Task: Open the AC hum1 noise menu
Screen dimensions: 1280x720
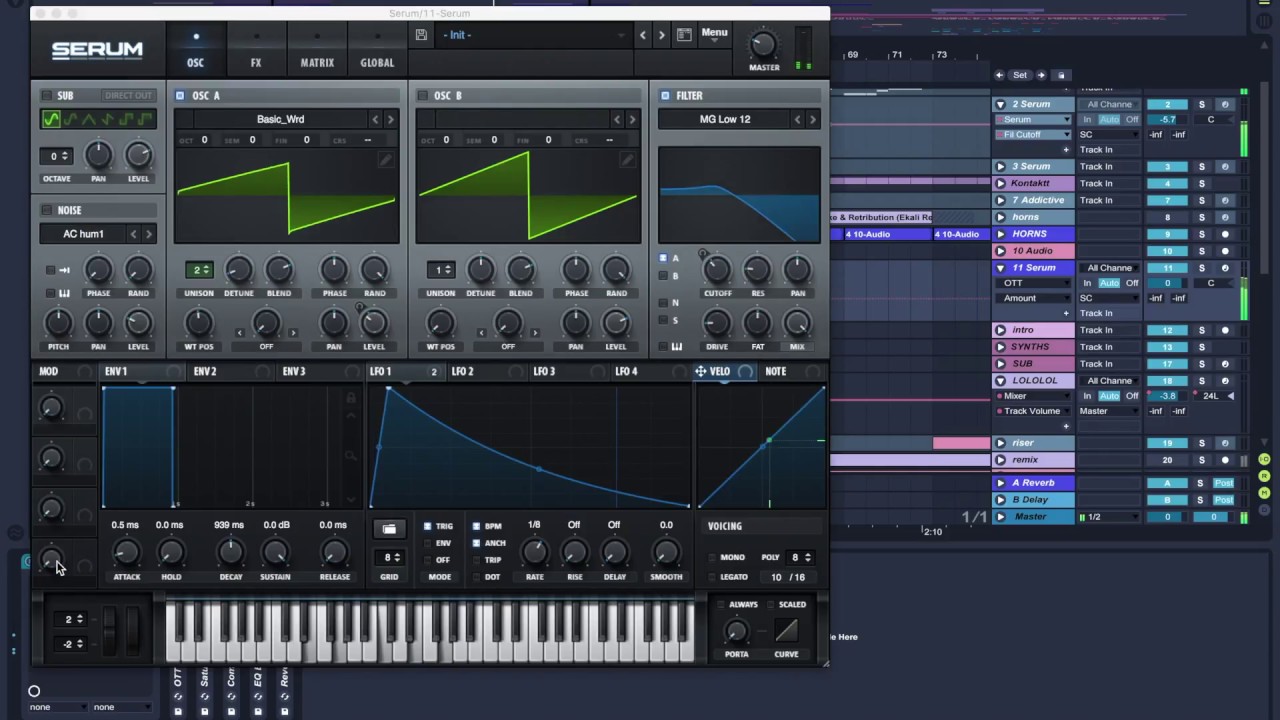Action: click(83, 234)
